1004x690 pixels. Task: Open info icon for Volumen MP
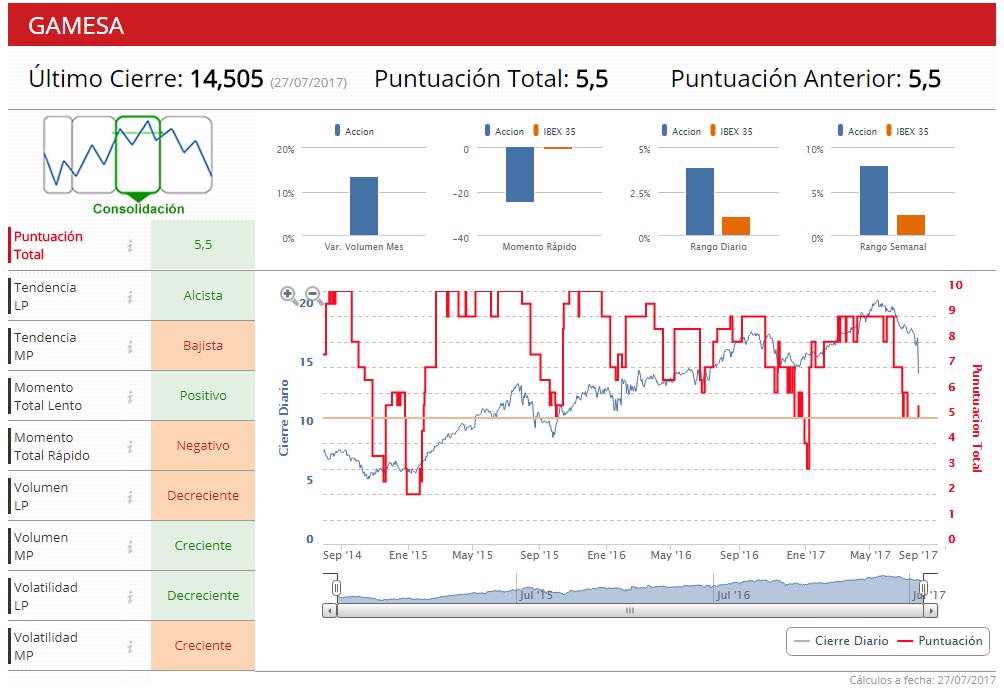(x=130, y=546)
